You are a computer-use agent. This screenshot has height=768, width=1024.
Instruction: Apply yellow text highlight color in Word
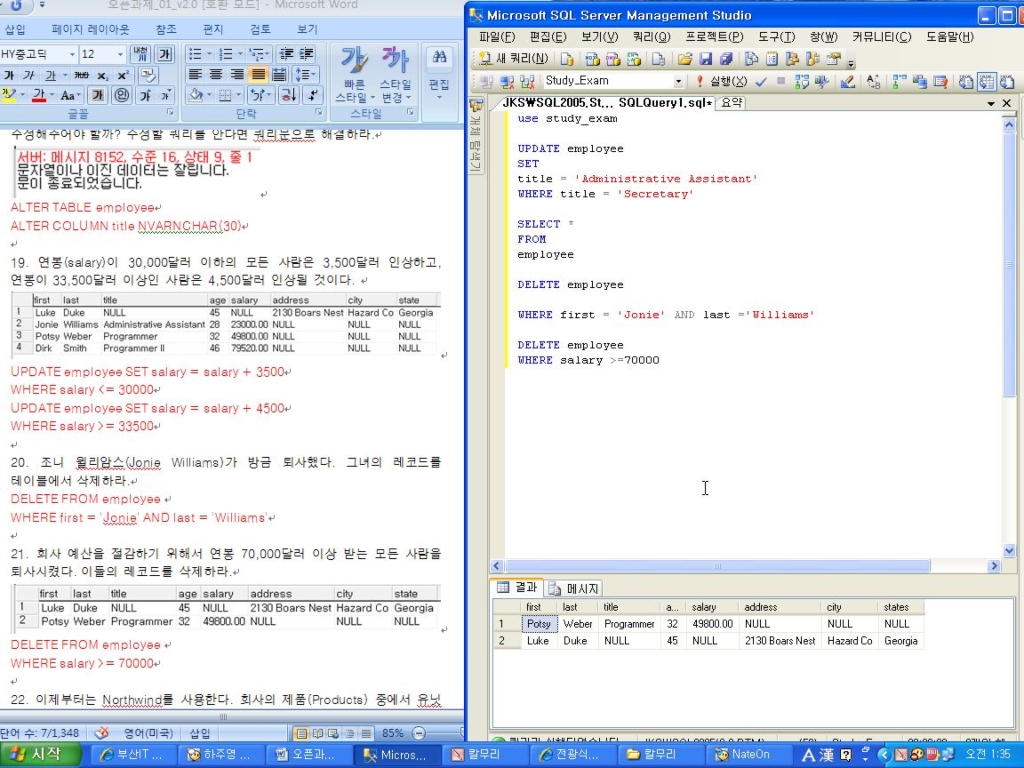(x=8, y=95)
